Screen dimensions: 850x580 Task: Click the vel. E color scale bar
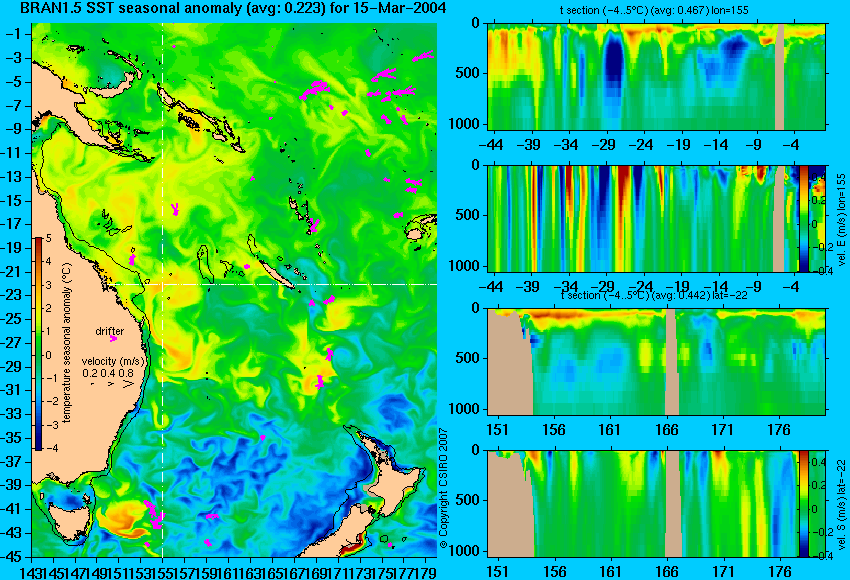tap(803, 218)
